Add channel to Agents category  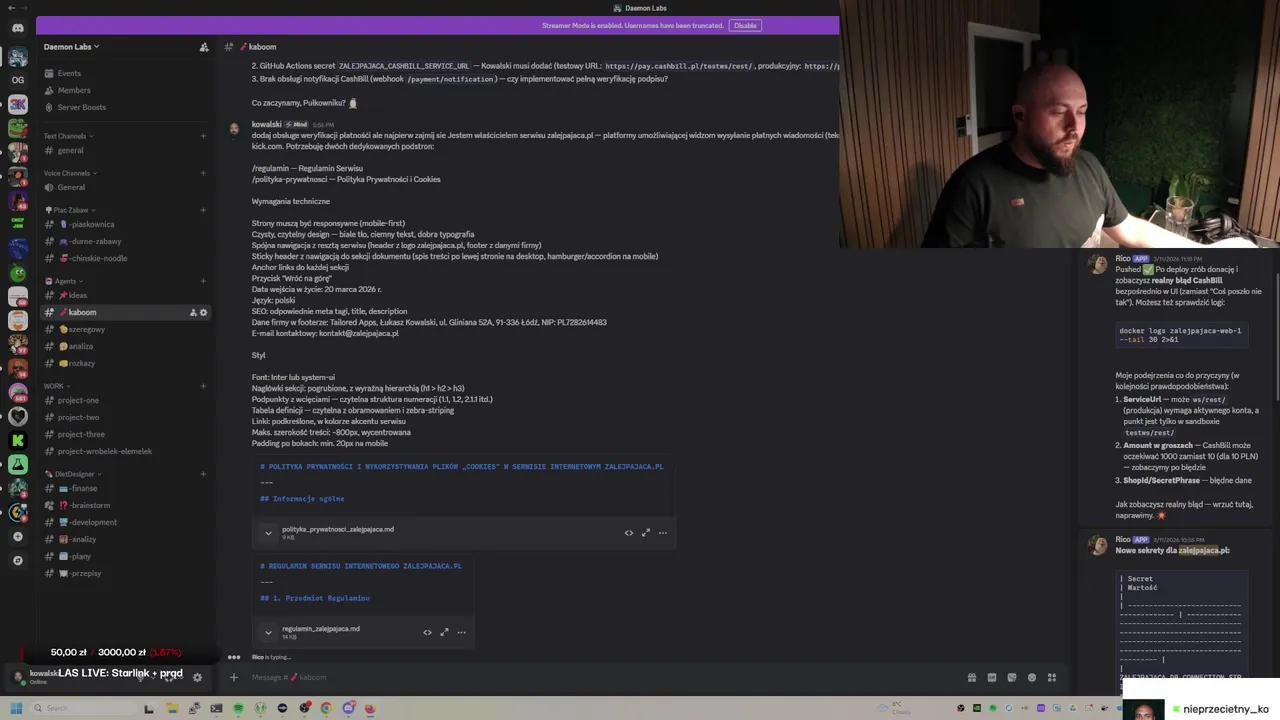click(203, 281)
